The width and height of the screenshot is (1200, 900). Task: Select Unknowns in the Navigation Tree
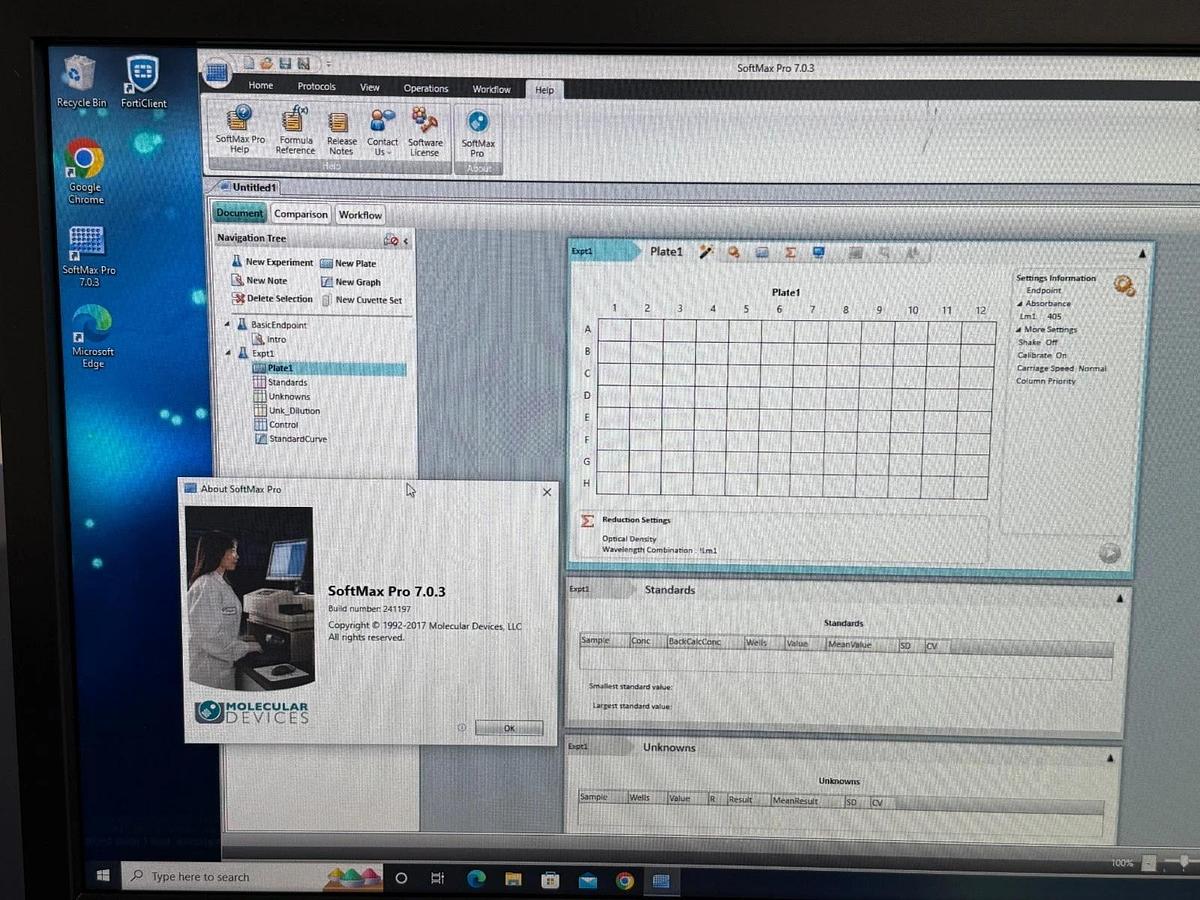282,396
